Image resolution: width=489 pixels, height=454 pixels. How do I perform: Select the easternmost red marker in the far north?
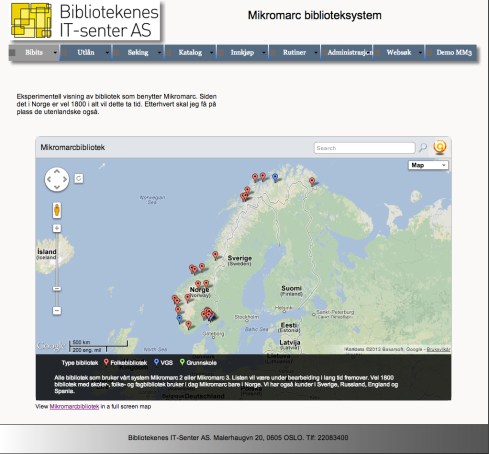[x=312, y=182]
